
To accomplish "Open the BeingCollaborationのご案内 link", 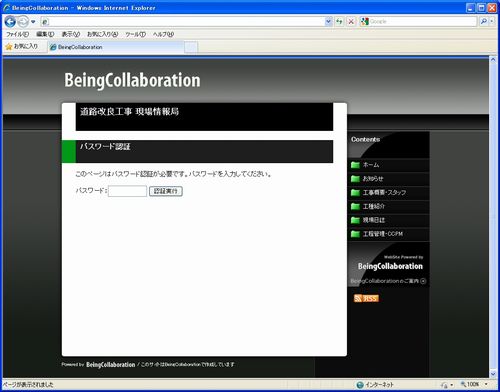I will click(x=388, y=281).
